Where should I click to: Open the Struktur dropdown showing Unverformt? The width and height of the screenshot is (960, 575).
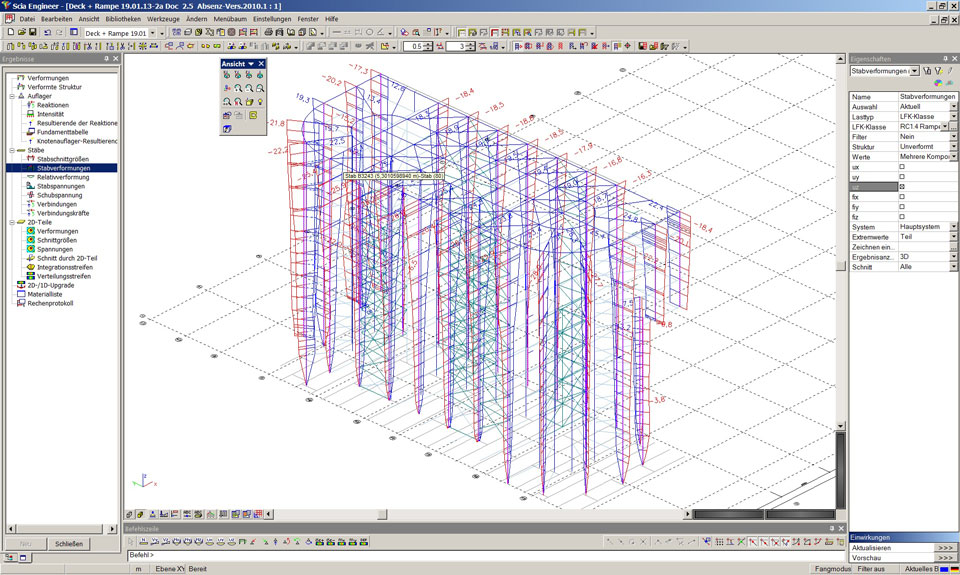pos(953,147)
